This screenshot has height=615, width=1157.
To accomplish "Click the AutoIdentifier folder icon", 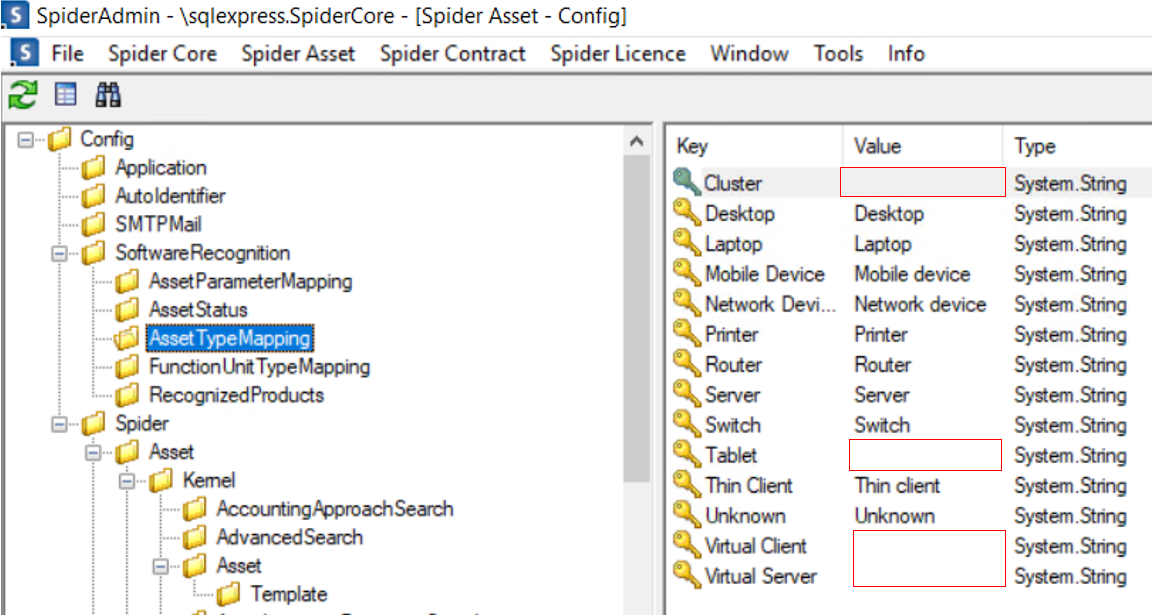I will 93,196.
